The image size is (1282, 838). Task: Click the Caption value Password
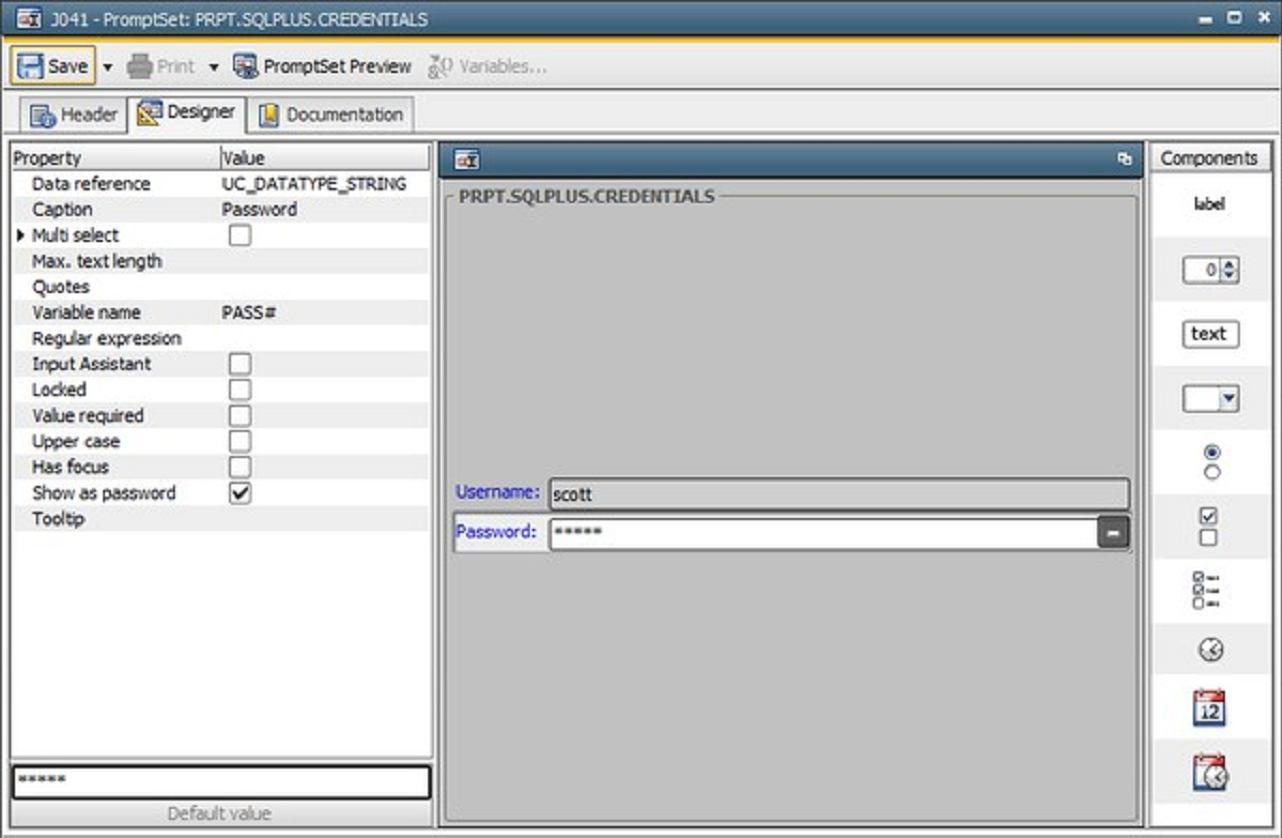tap(259, 210)
